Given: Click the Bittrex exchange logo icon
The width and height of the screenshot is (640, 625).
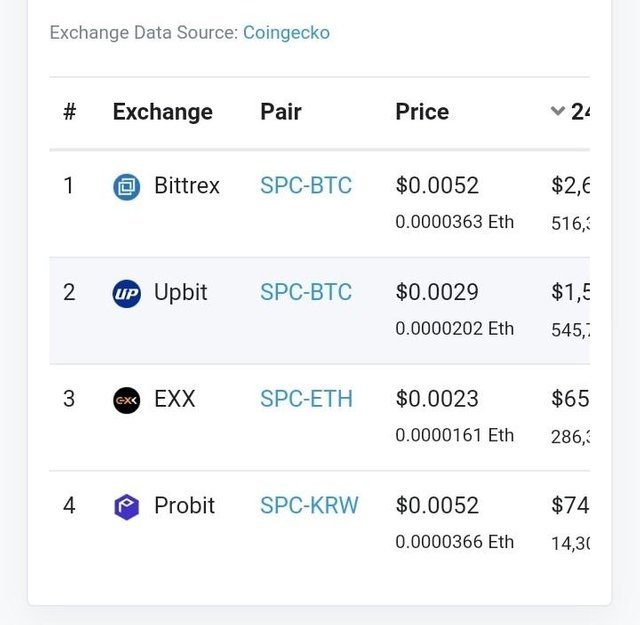Looking at the screenshot, I should coord(127,187).
